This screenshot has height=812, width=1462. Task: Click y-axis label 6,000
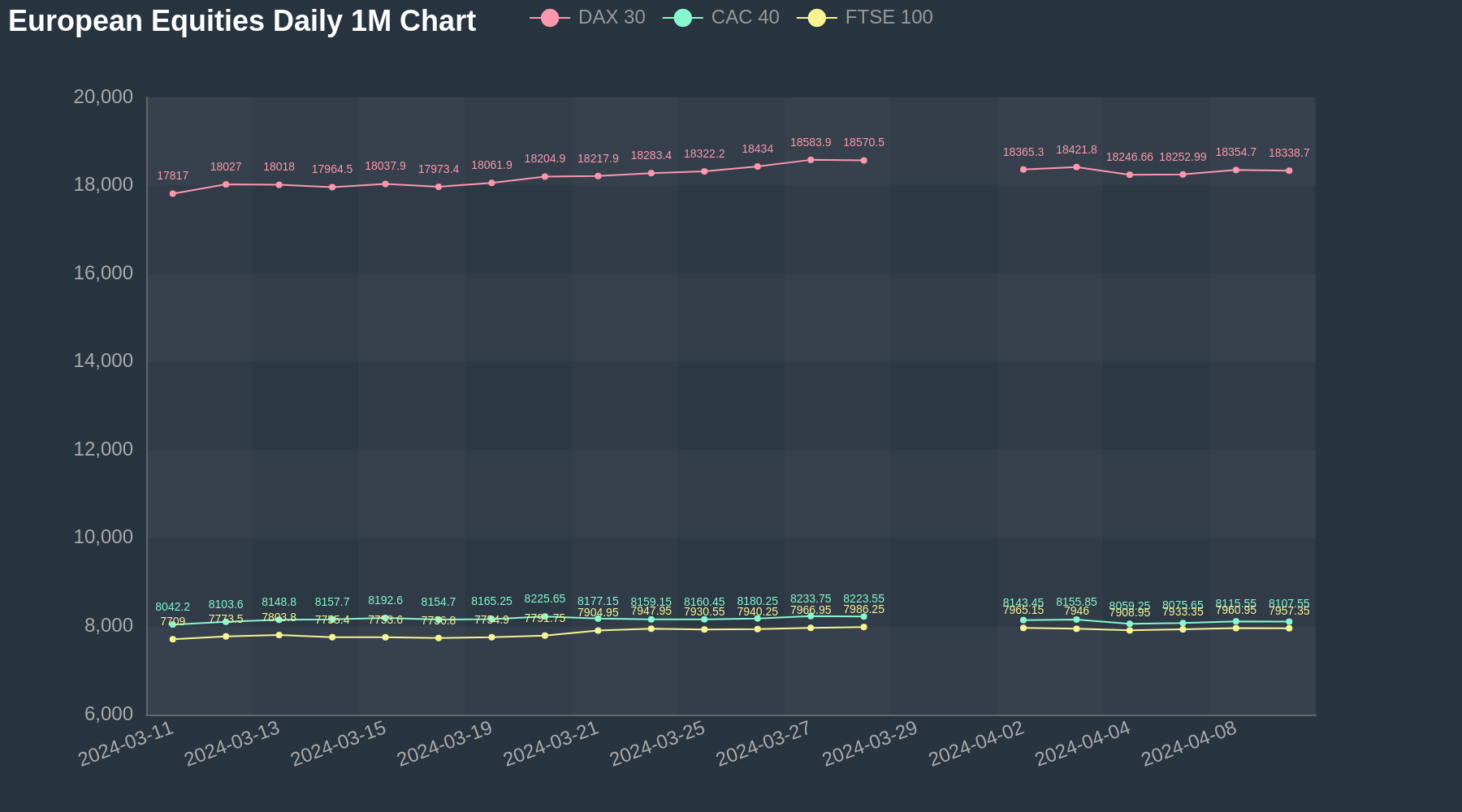(110, 715)
